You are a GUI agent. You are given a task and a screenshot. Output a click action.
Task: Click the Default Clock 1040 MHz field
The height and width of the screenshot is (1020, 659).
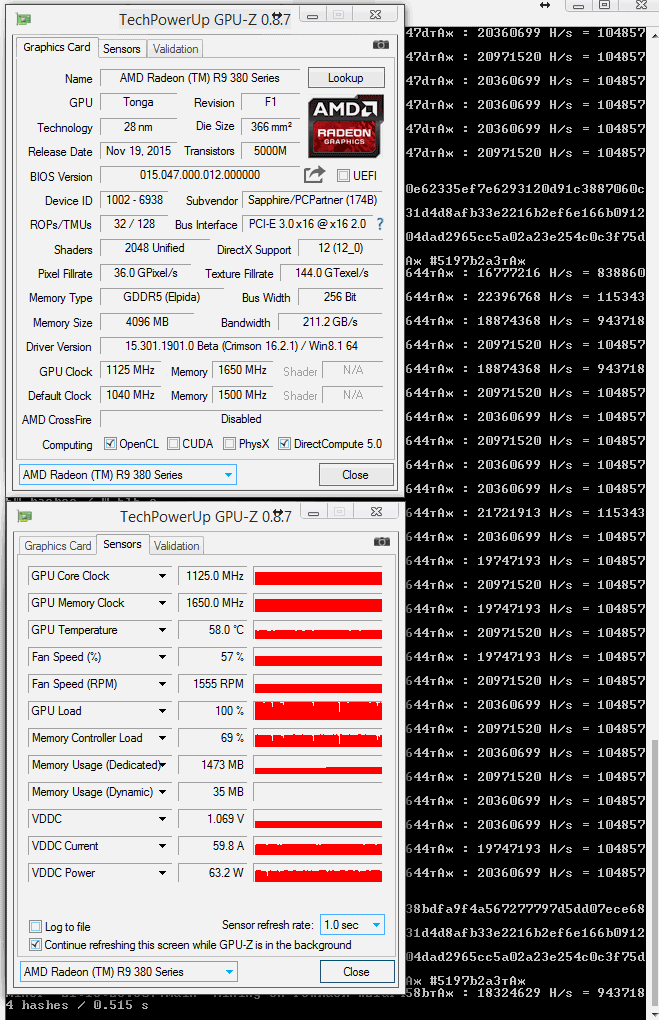tap(131, 395)
